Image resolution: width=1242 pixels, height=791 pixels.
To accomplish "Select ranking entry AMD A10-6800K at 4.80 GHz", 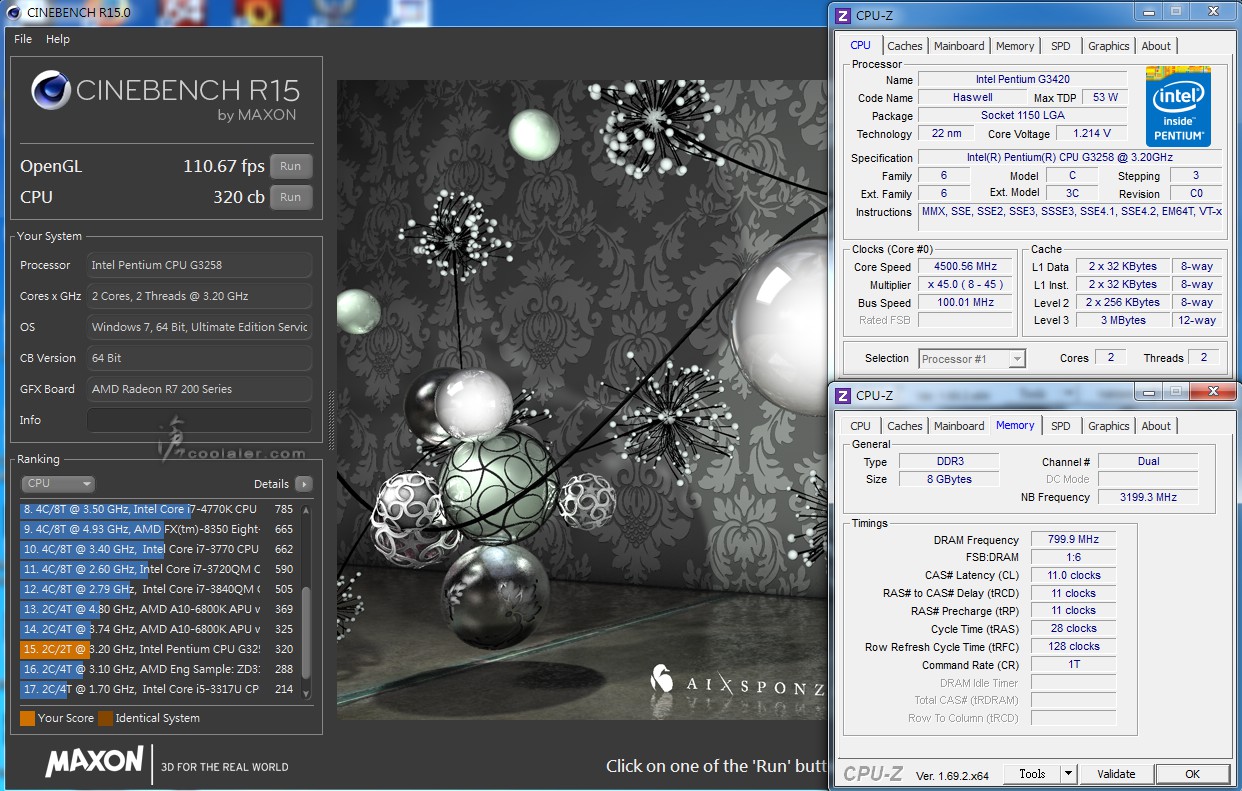I will pos(158,609).
